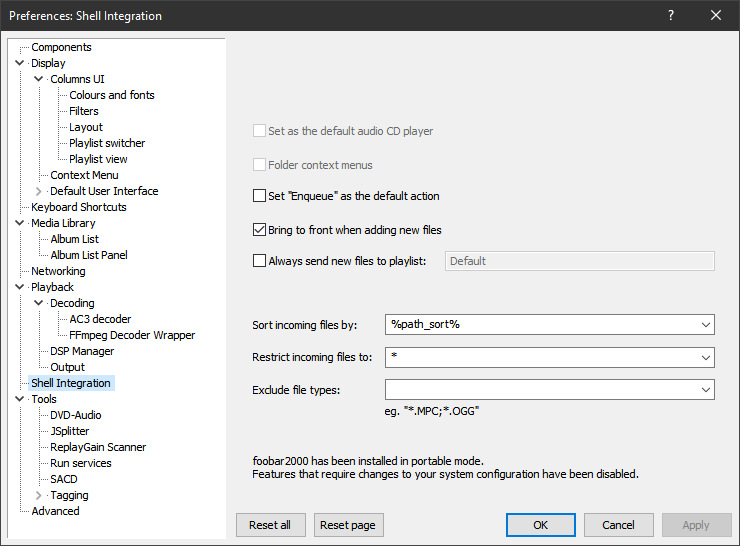Expand the Default User Interface node

[39, 191]
